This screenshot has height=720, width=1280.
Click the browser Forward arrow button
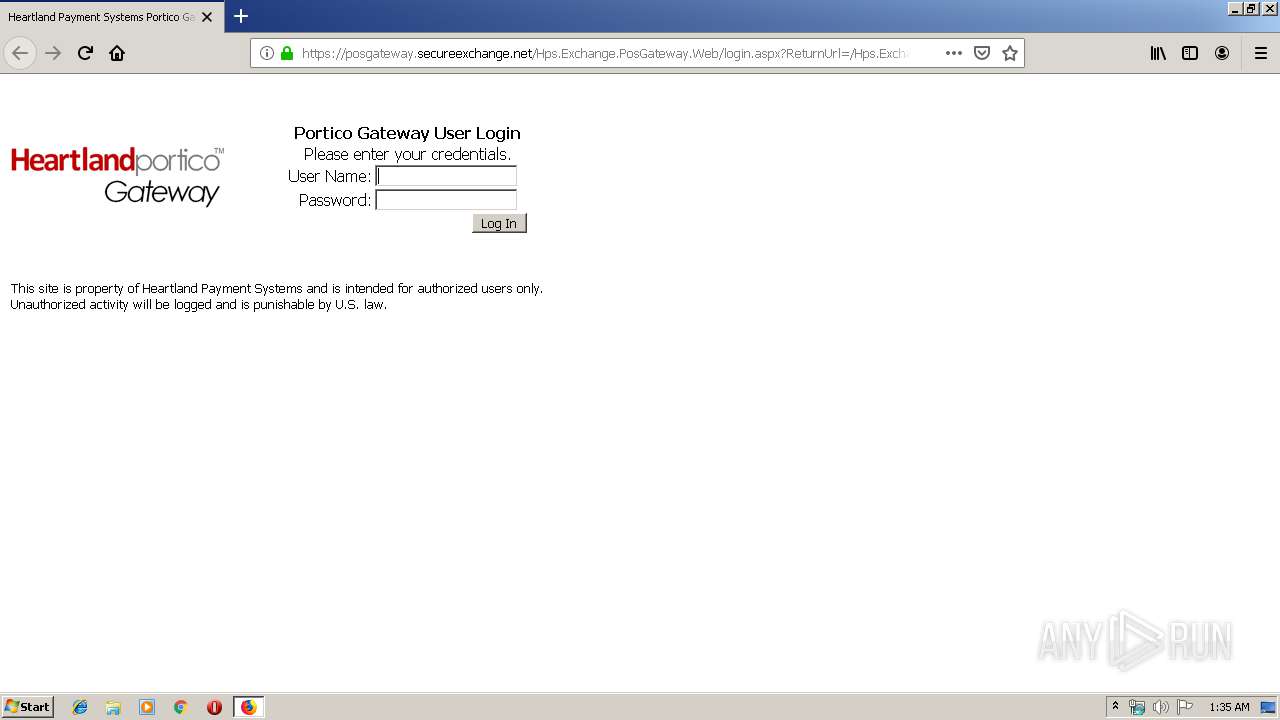pyautogui.click(x=53, y=53)
